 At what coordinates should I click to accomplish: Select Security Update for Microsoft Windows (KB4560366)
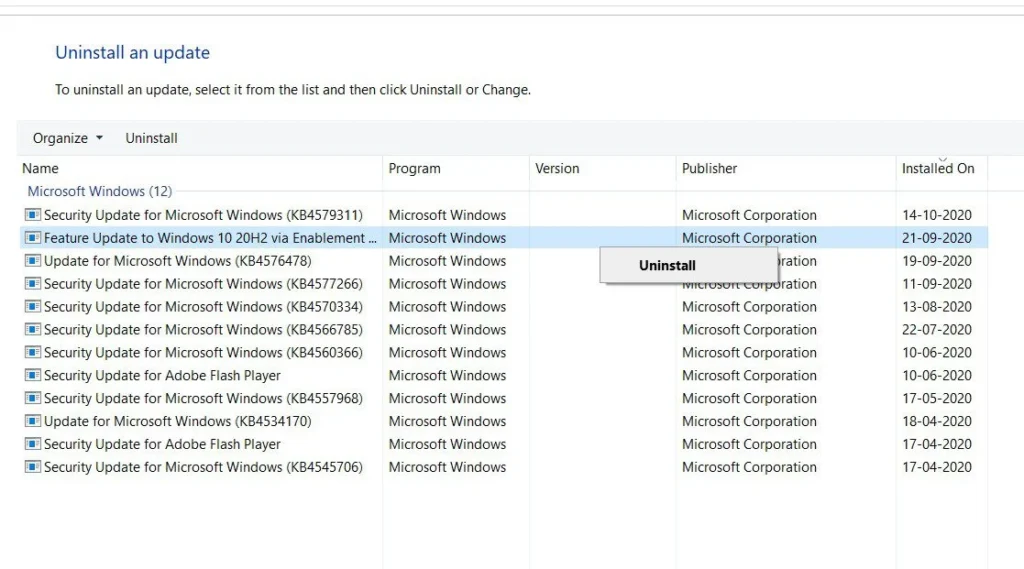click(203, 352)
